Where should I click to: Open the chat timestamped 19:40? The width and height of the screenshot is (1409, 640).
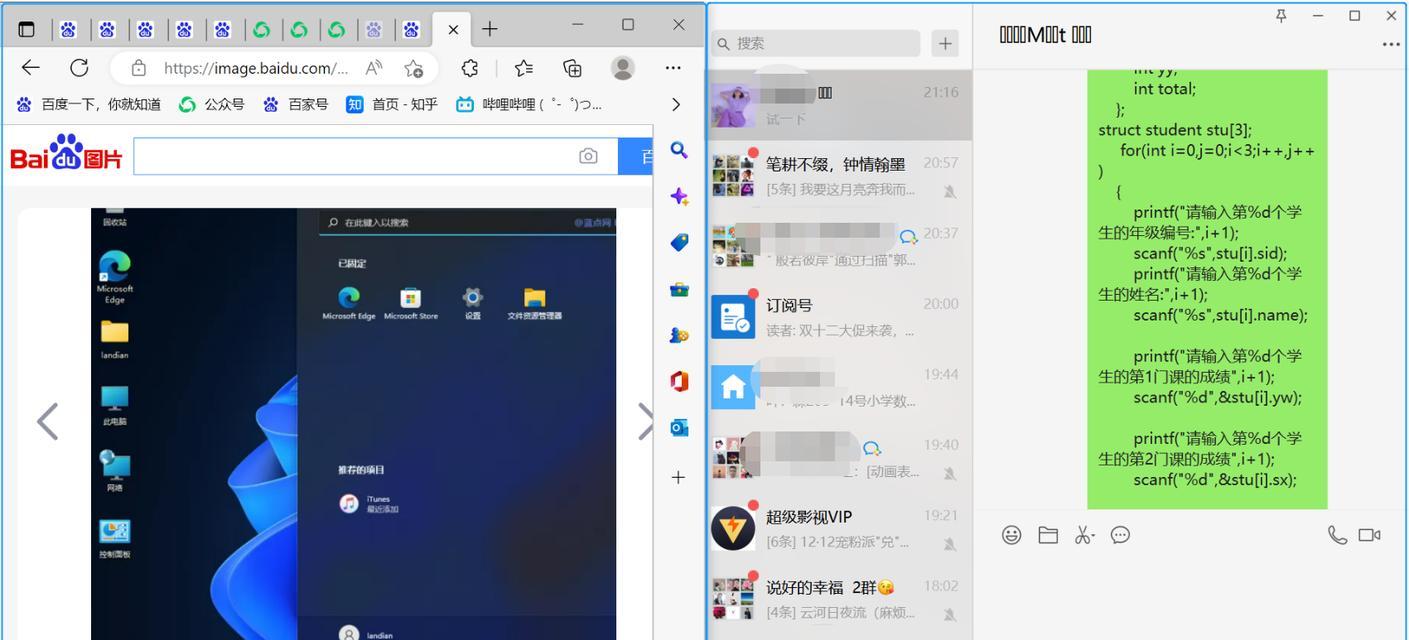pos(840,458)
